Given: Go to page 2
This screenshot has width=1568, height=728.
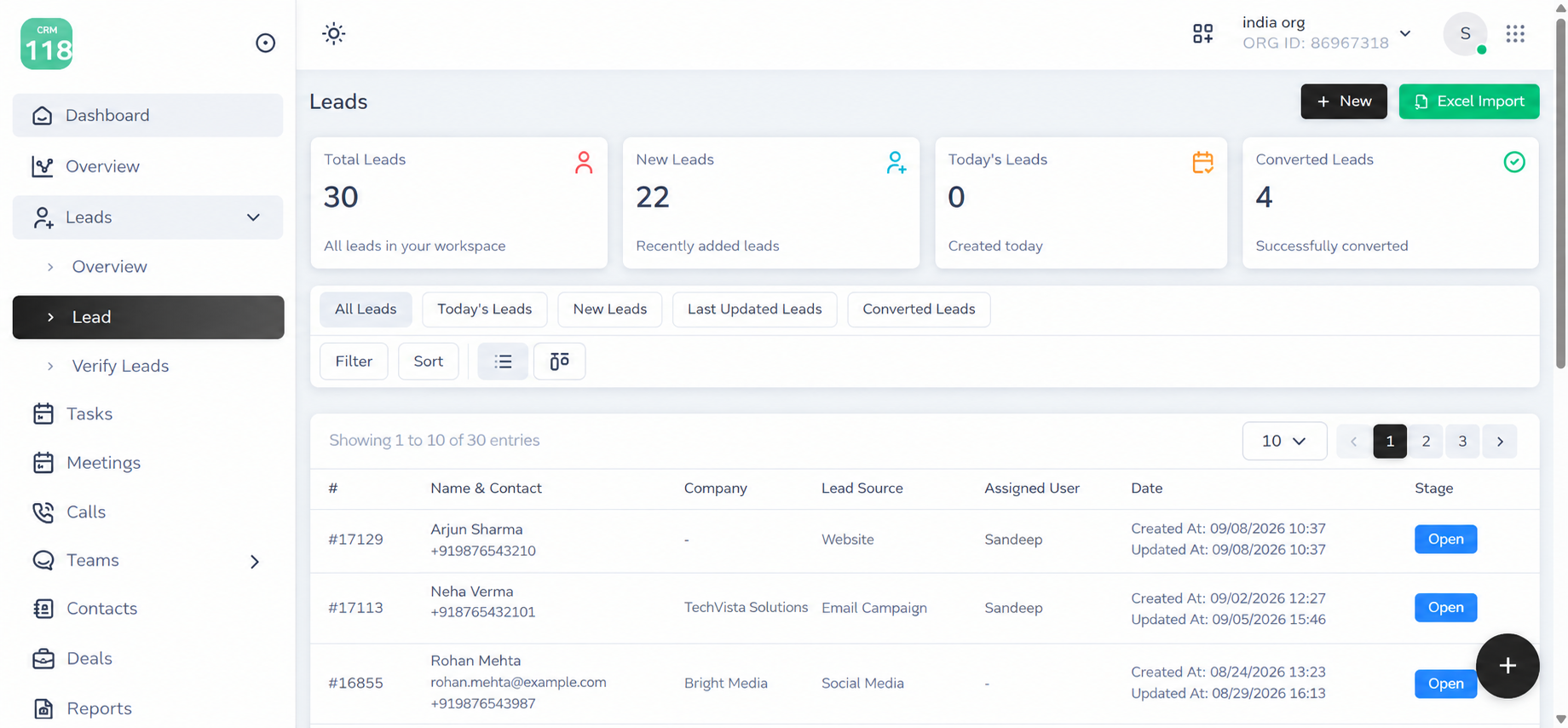Looking at the screenshot, I should pyautogui.click(x=1426, y=442).
